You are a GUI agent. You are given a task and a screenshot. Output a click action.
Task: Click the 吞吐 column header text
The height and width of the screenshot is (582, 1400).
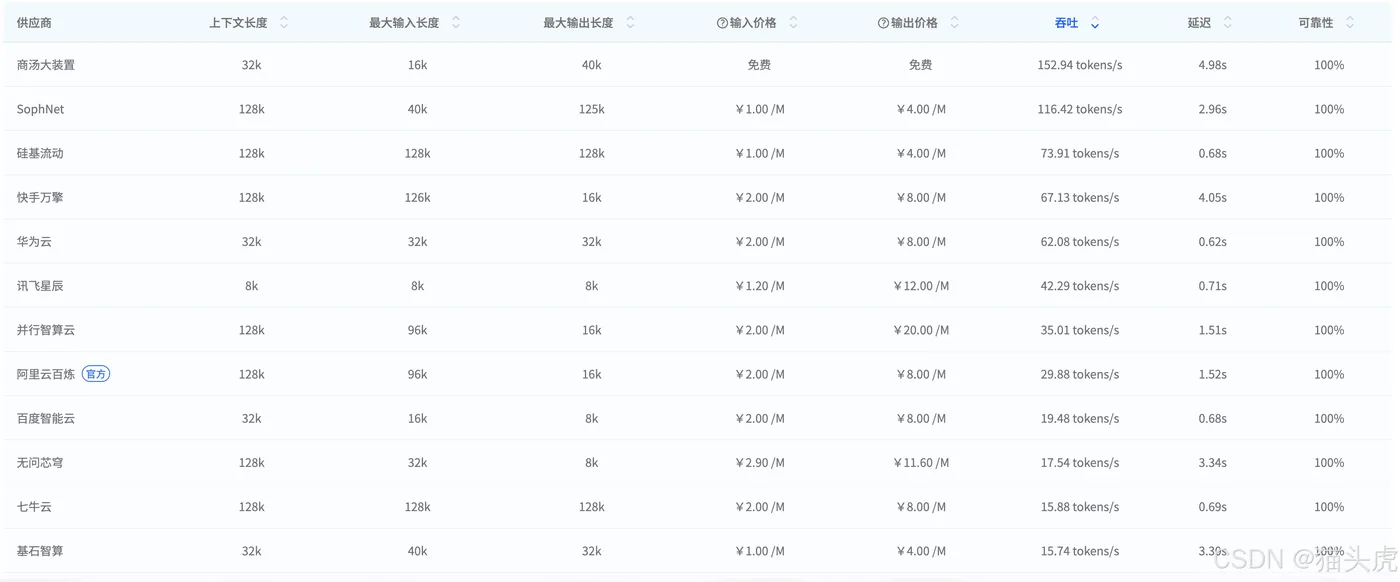click(x=1066, y=23)
